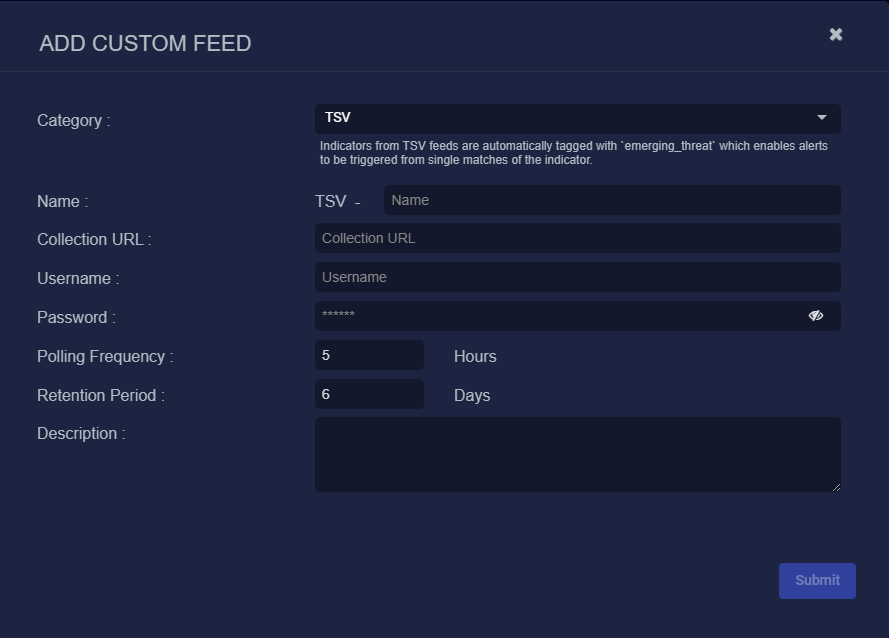Click the "Description :" label
The height and width of the screenshot is (638, 889).
(x=81, y=434)
